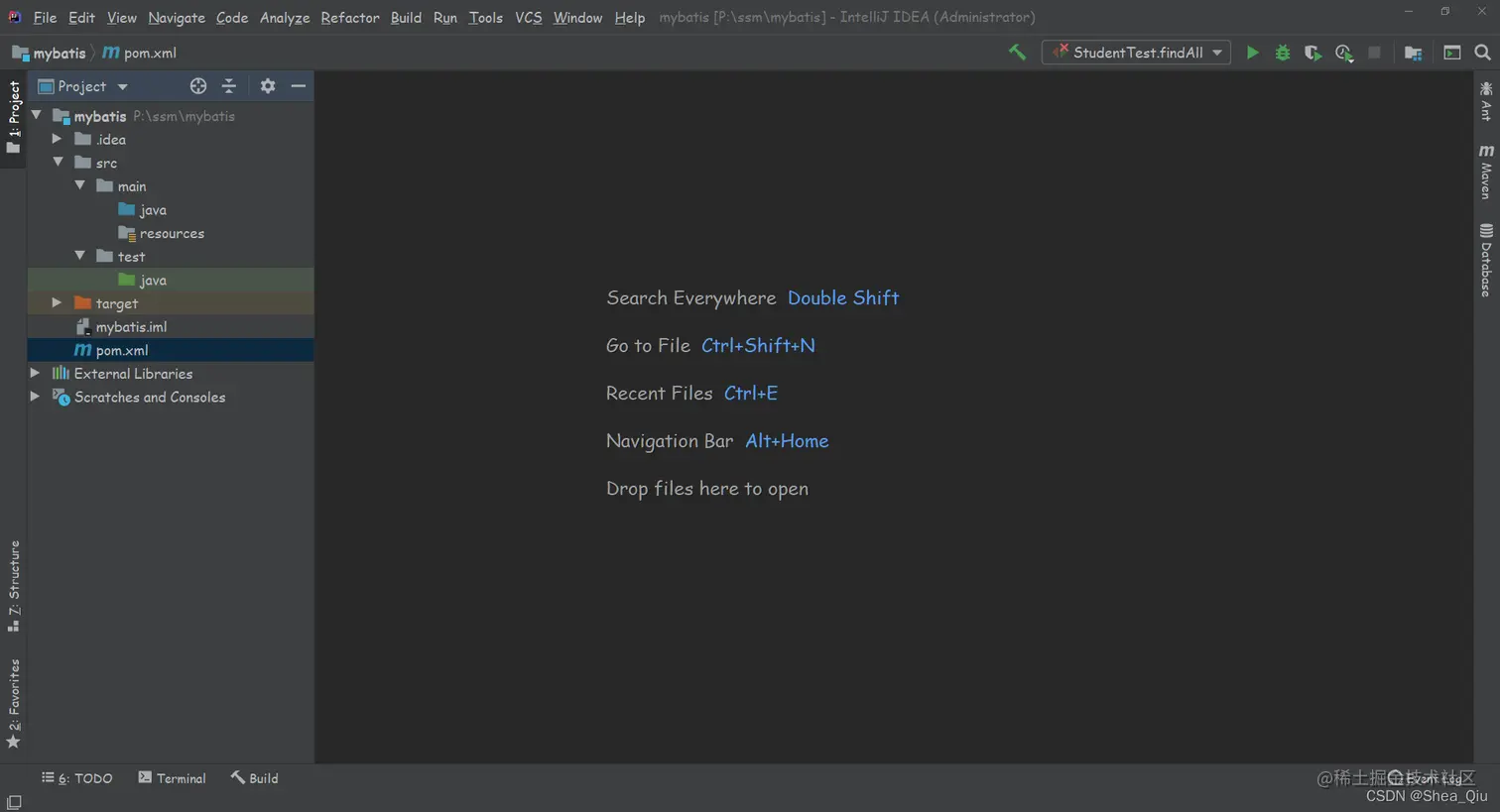Open the Terminal tool window
Screen dimensions: 1500x812
[173, 778]
